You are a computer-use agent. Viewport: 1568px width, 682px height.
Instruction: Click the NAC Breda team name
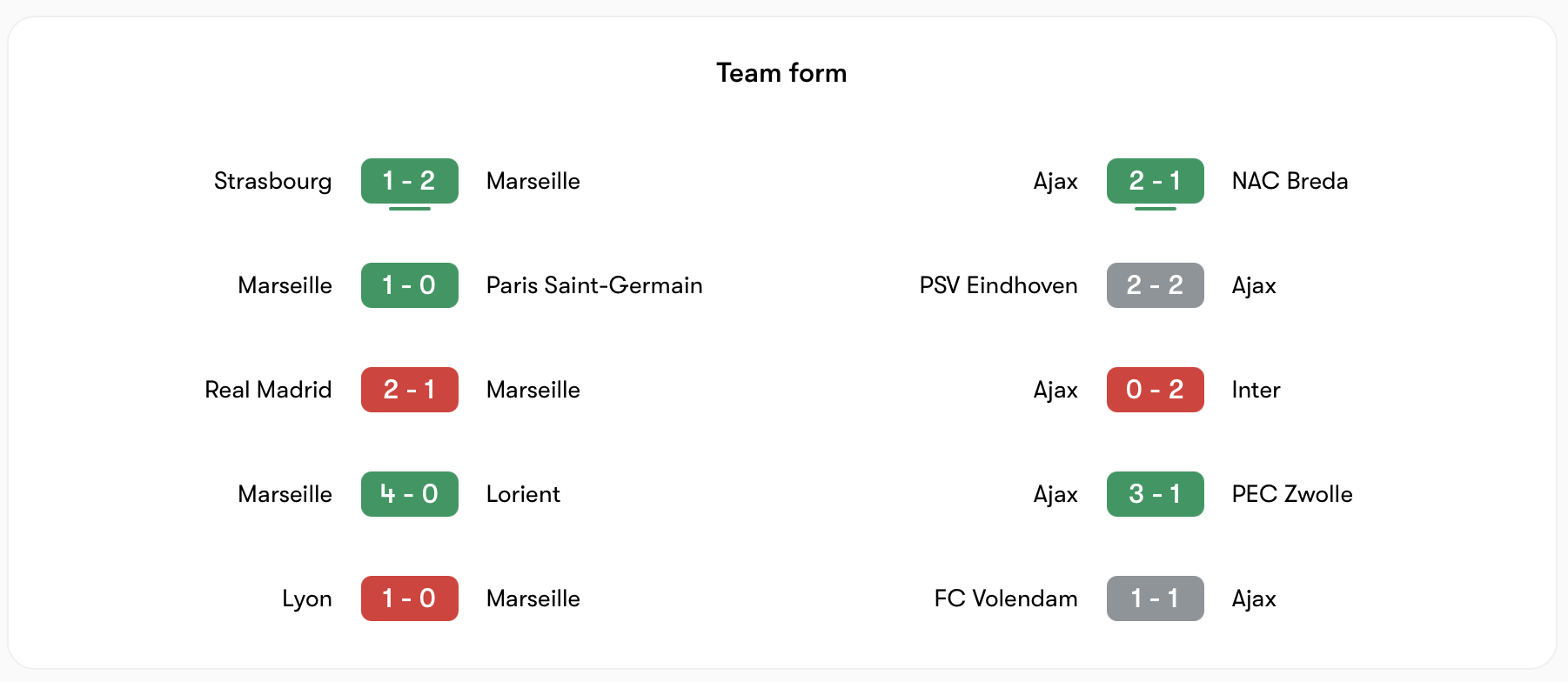[x=1290, y=181]
